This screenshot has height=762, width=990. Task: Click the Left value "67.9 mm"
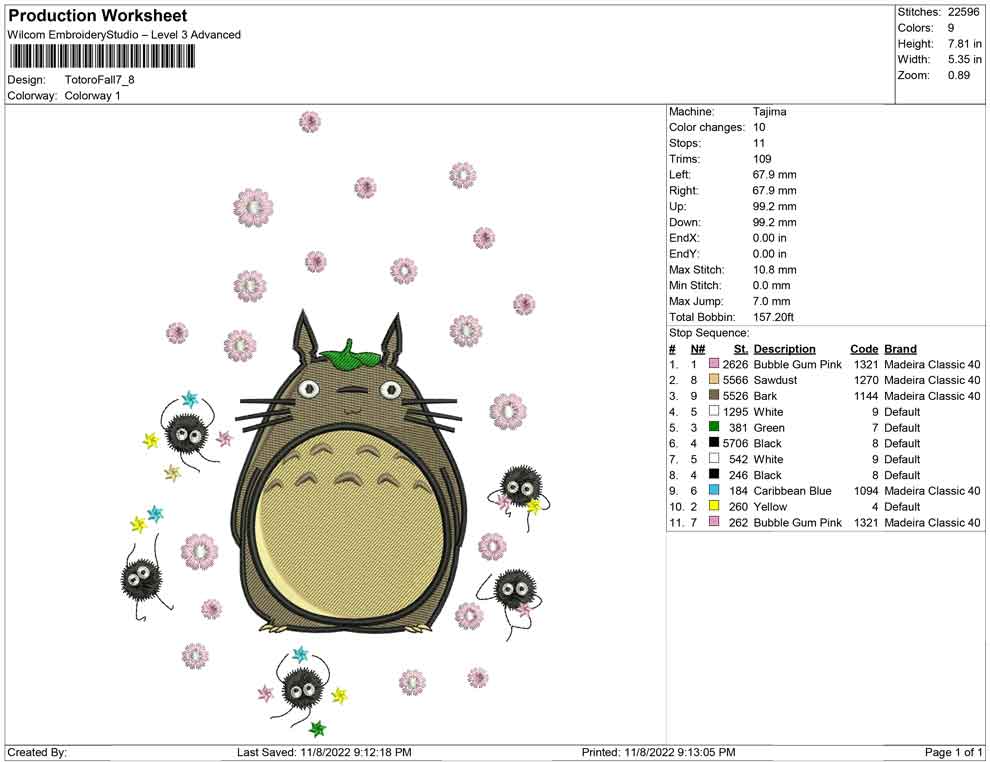coord(775,175)
